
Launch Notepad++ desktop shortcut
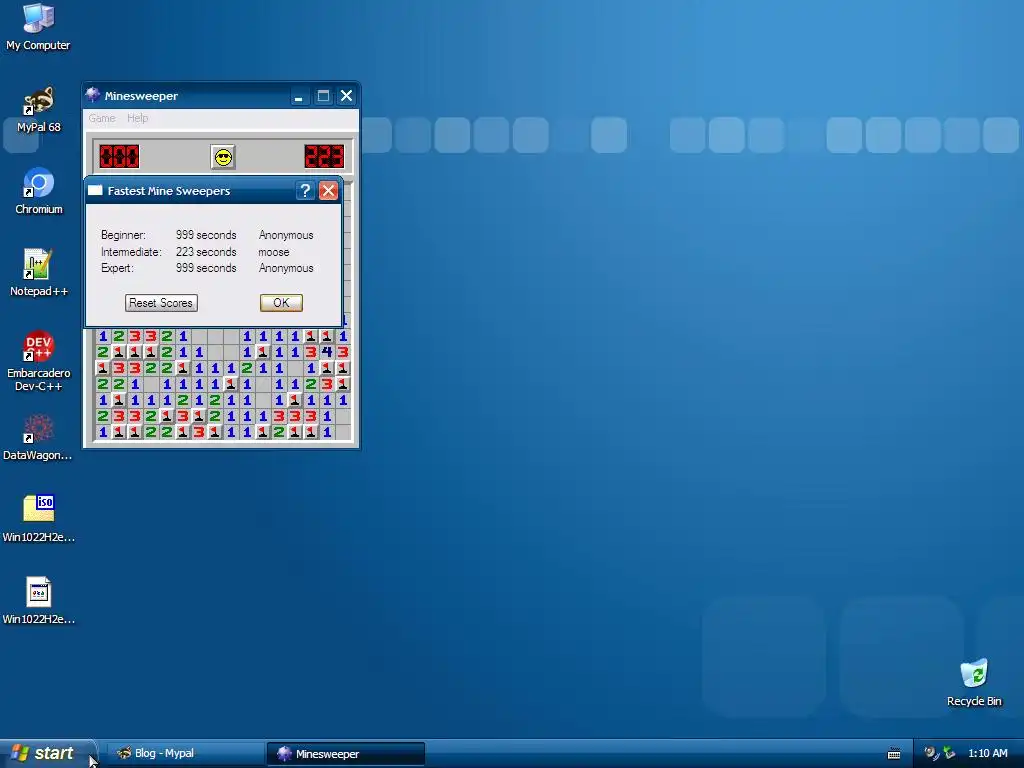click(39, 273)
